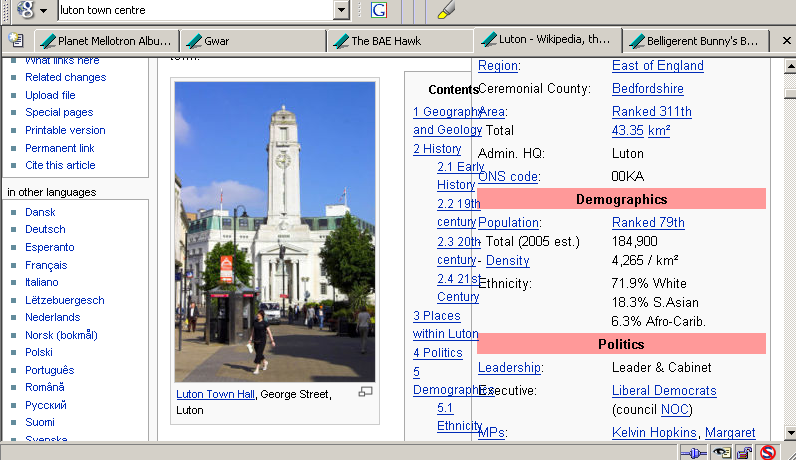Switch to Deutsch language version

(45, 229)
